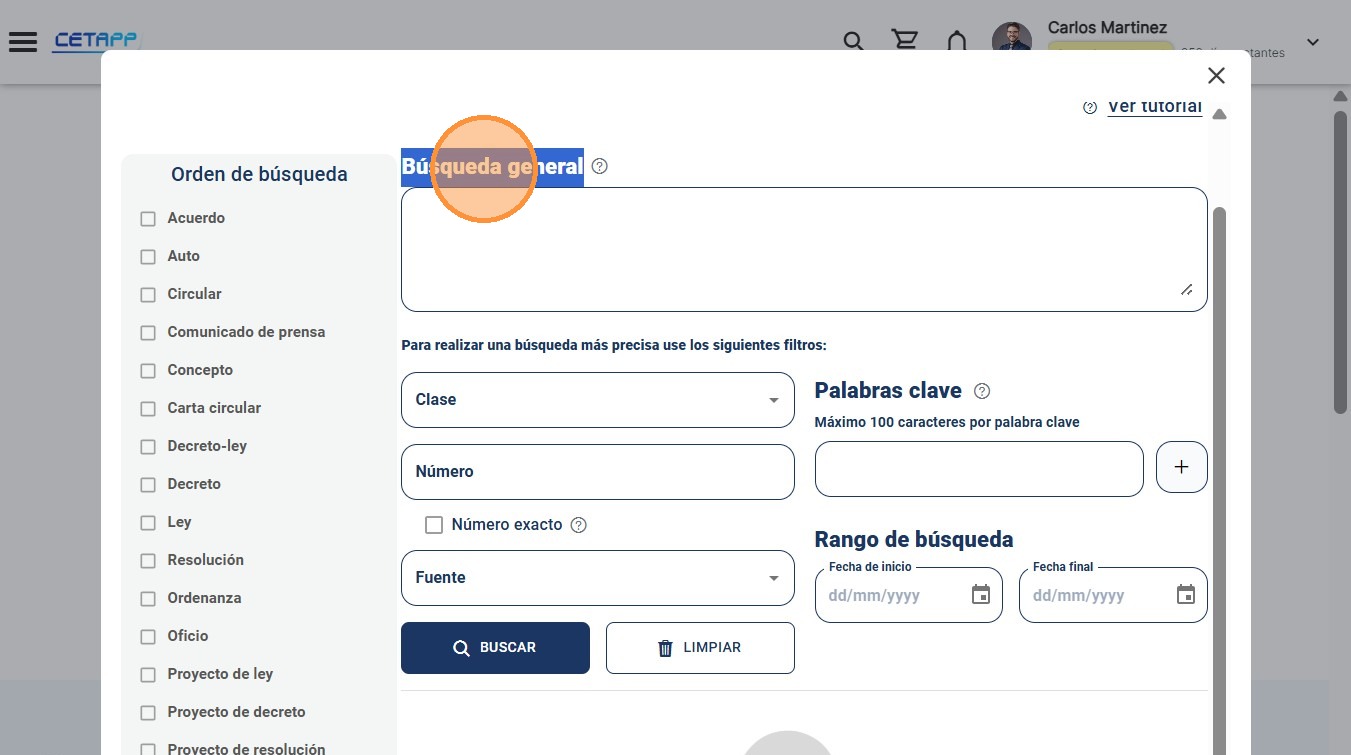Click the BUSCAR button
Viewport: 1351px width, 755px height.
pyautogui.click(x=495, y=648)
